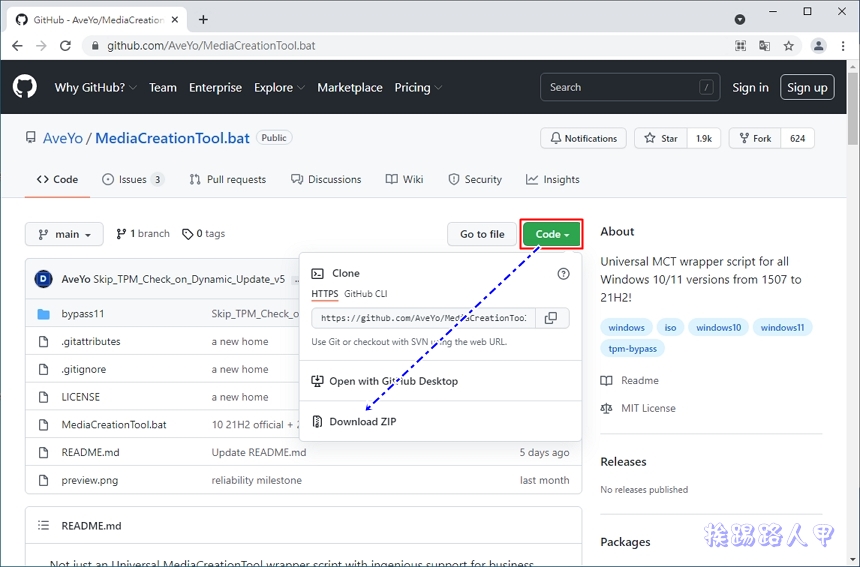Copy clone URL with clipboard icon
The image size is (860, 567).
551,318
